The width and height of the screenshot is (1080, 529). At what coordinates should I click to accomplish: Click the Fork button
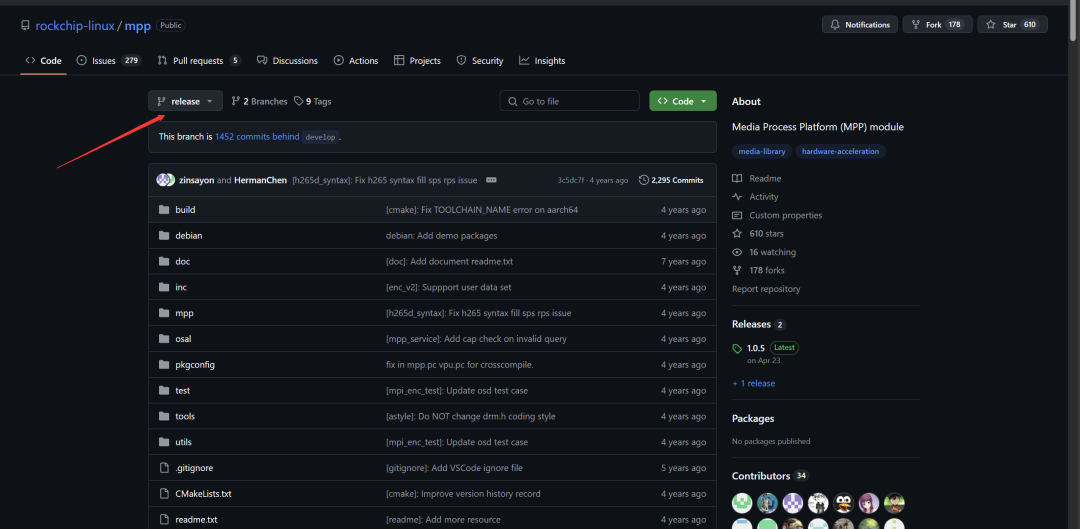pos(937,25)
